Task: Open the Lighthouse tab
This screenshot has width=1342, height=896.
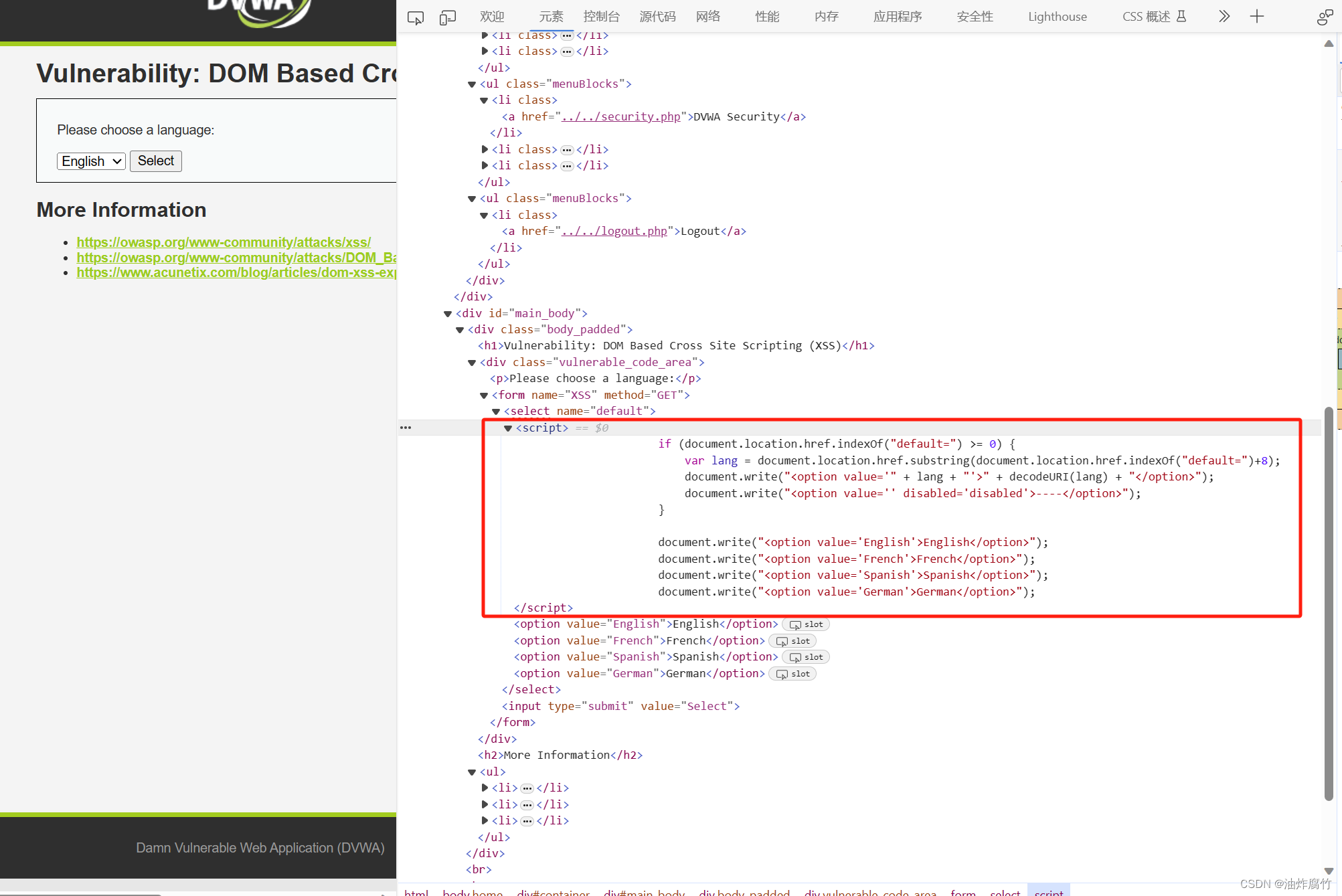Action: coord(1057,17)
